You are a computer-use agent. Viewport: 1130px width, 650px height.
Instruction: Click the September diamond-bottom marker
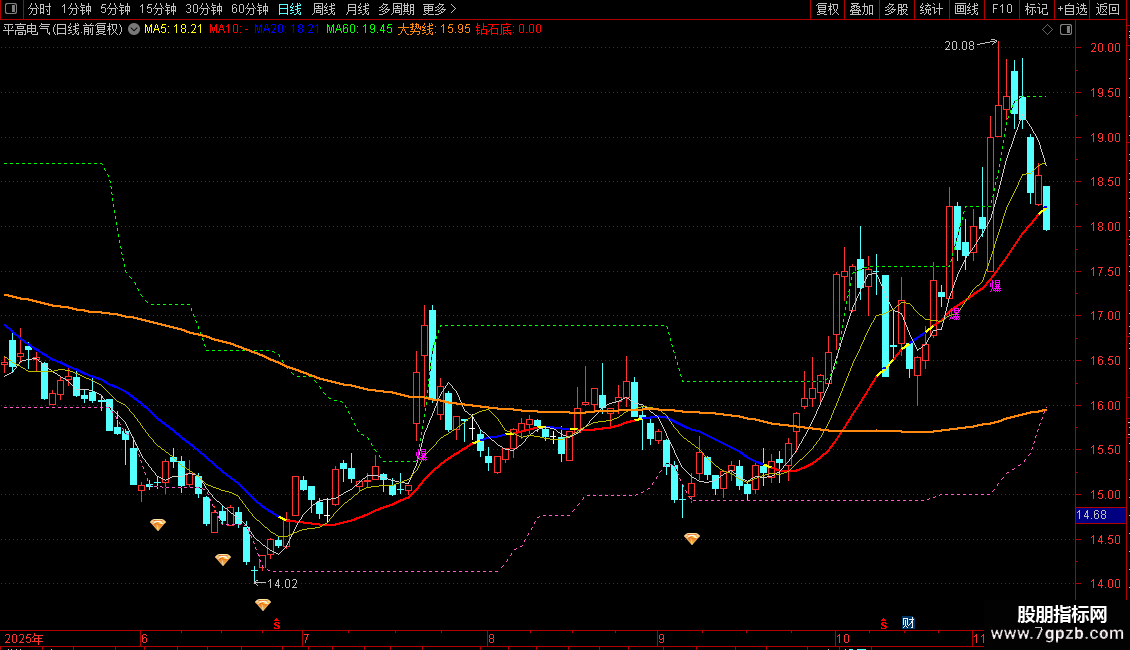tap(692, 538)
